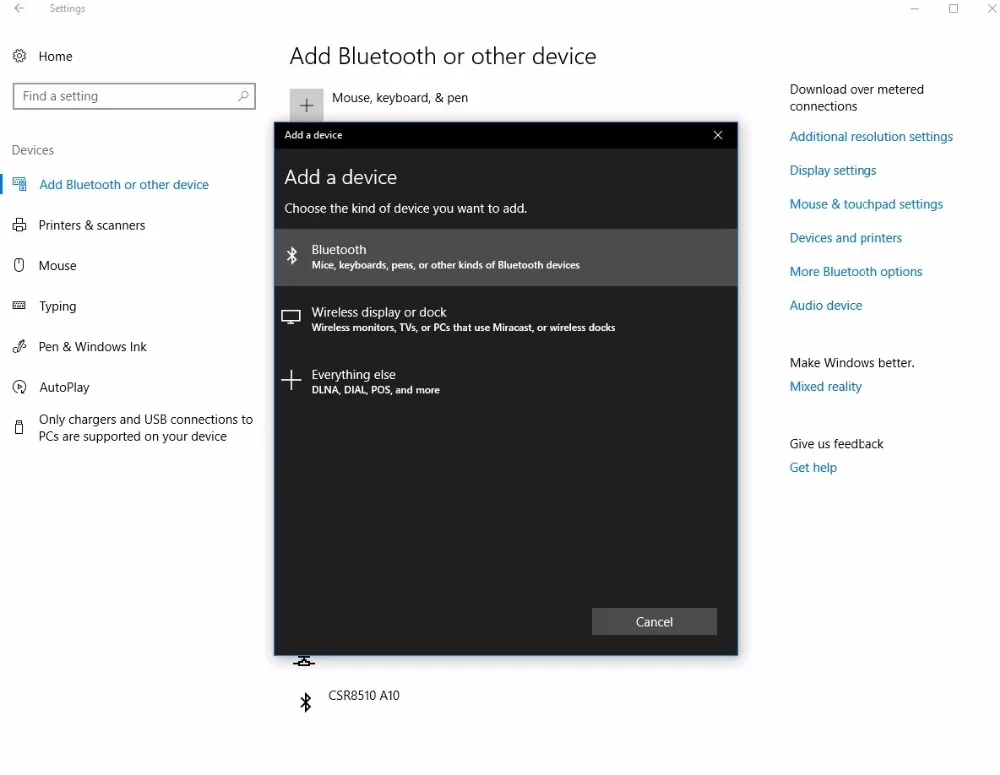Open Pen & Windows Ink settings
The image size is (1000, 775).
pyautogui.click(x=92, y=346)
